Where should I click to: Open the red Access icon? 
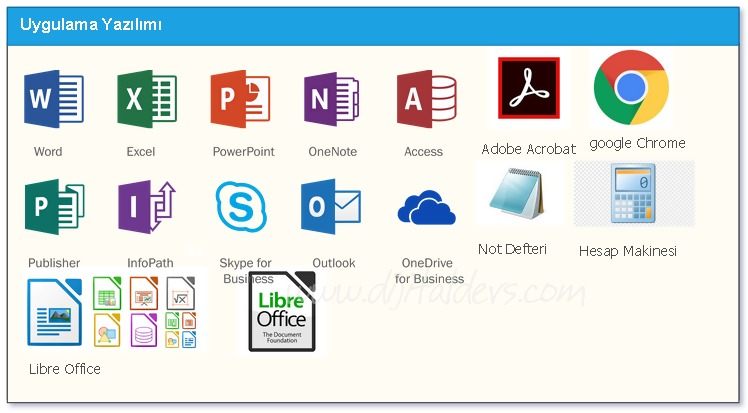coord(427,100)
